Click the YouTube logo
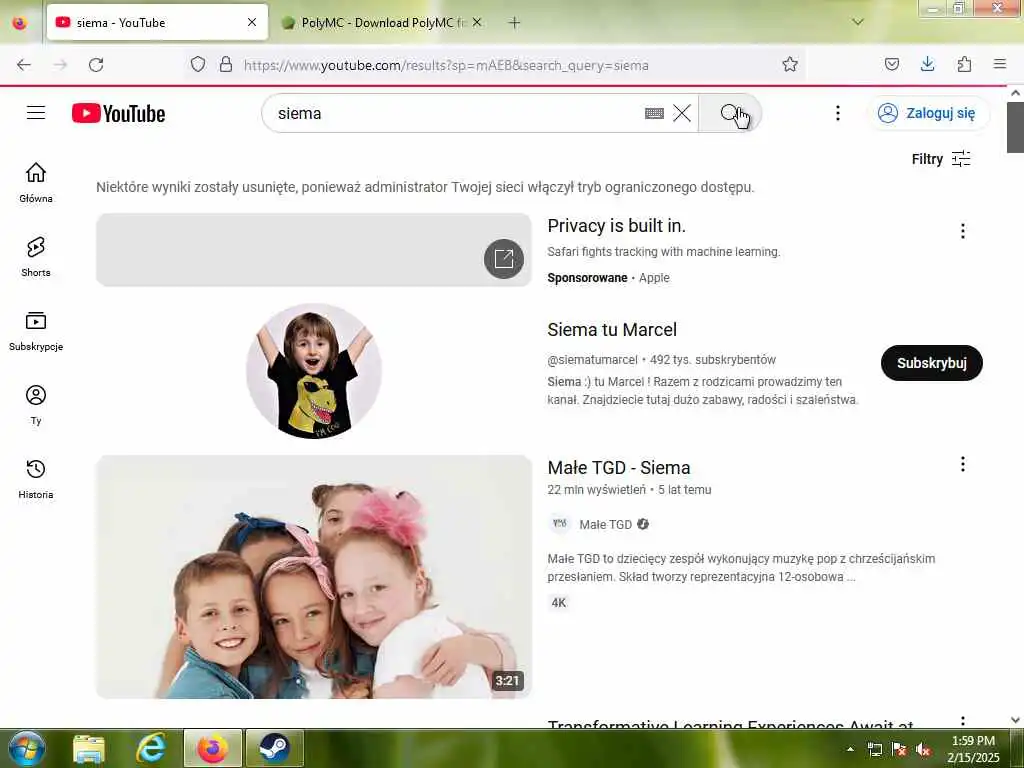1024x768 pixels. tap(118, 114)
